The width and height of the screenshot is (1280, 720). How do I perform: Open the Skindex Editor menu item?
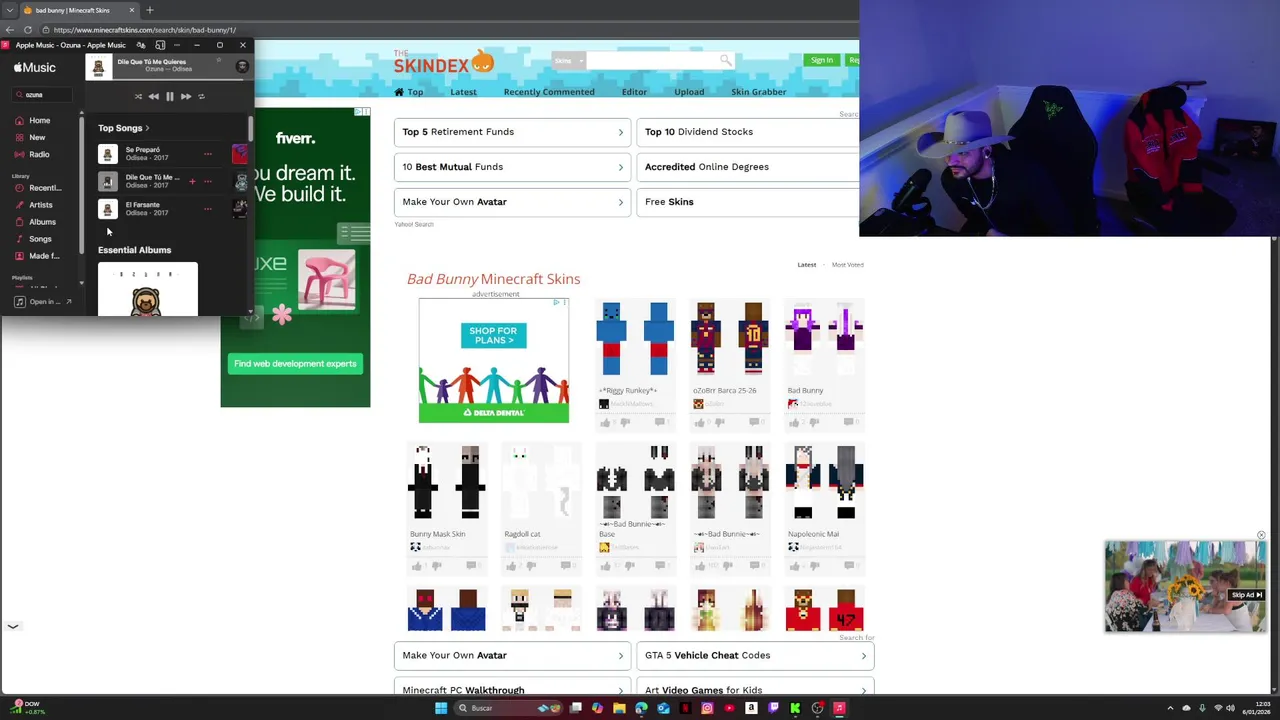pos(634,92)
